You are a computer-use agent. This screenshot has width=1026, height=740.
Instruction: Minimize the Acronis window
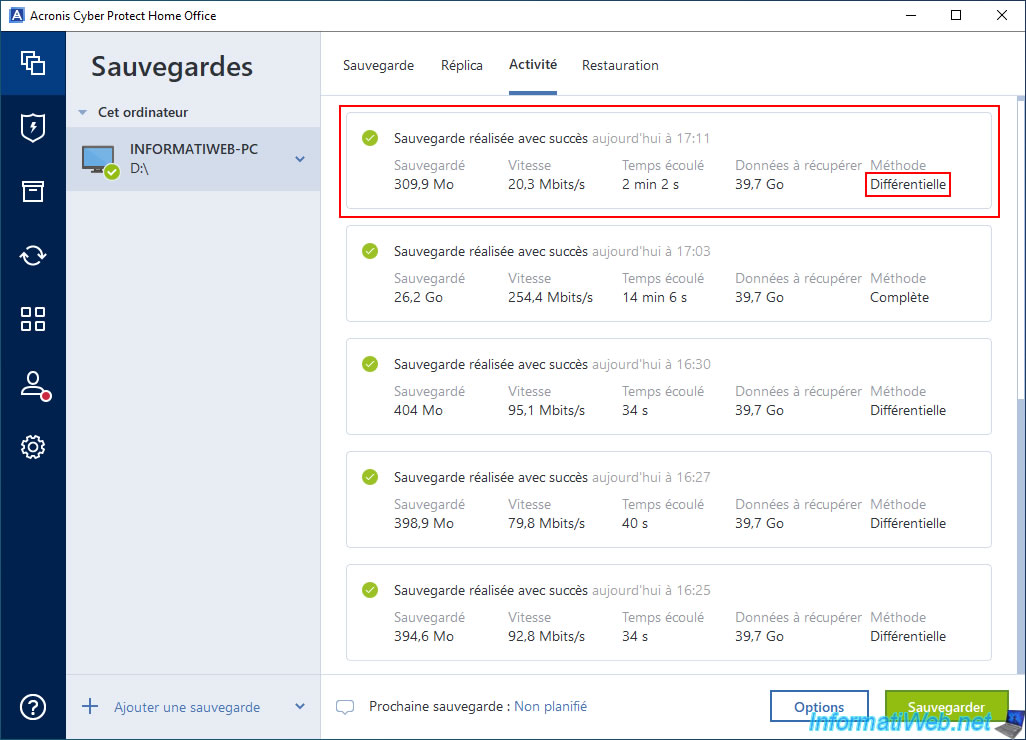point(911,15)
